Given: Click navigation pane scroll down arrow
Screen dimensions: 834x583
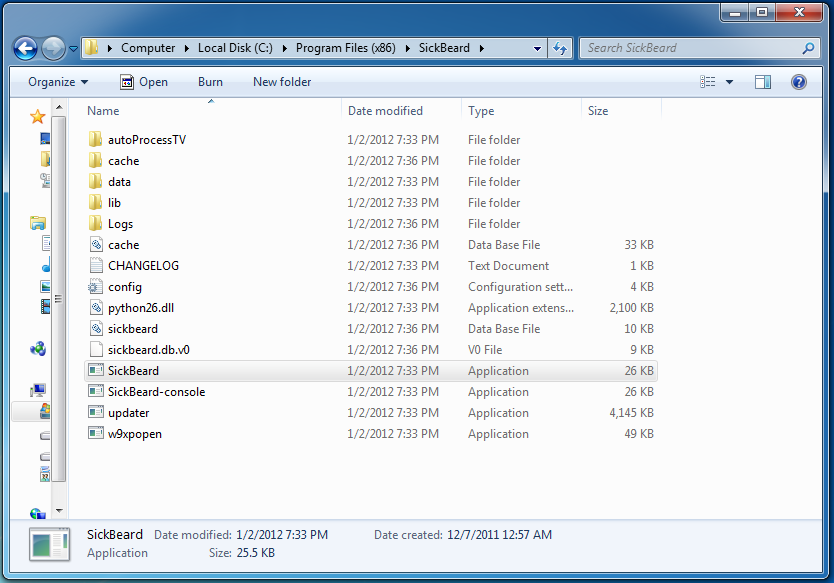Looking at the screenshot, I should point(59,511).
